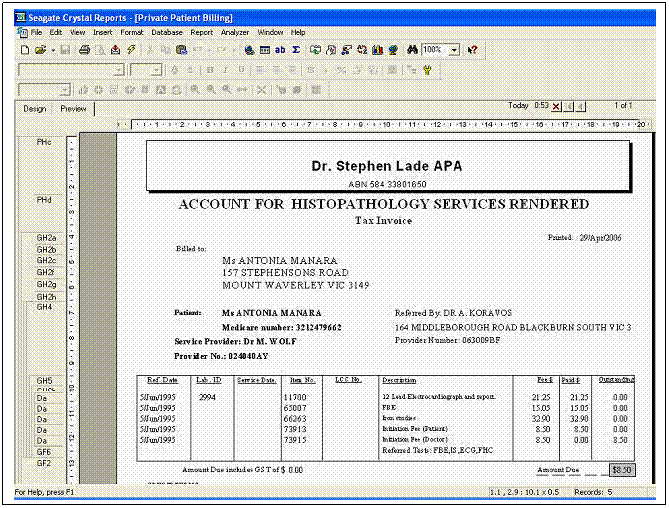Select the GH2a section label
Image resolution: width=669 pixels, height=508 pixels.
(x=47, y=238)
